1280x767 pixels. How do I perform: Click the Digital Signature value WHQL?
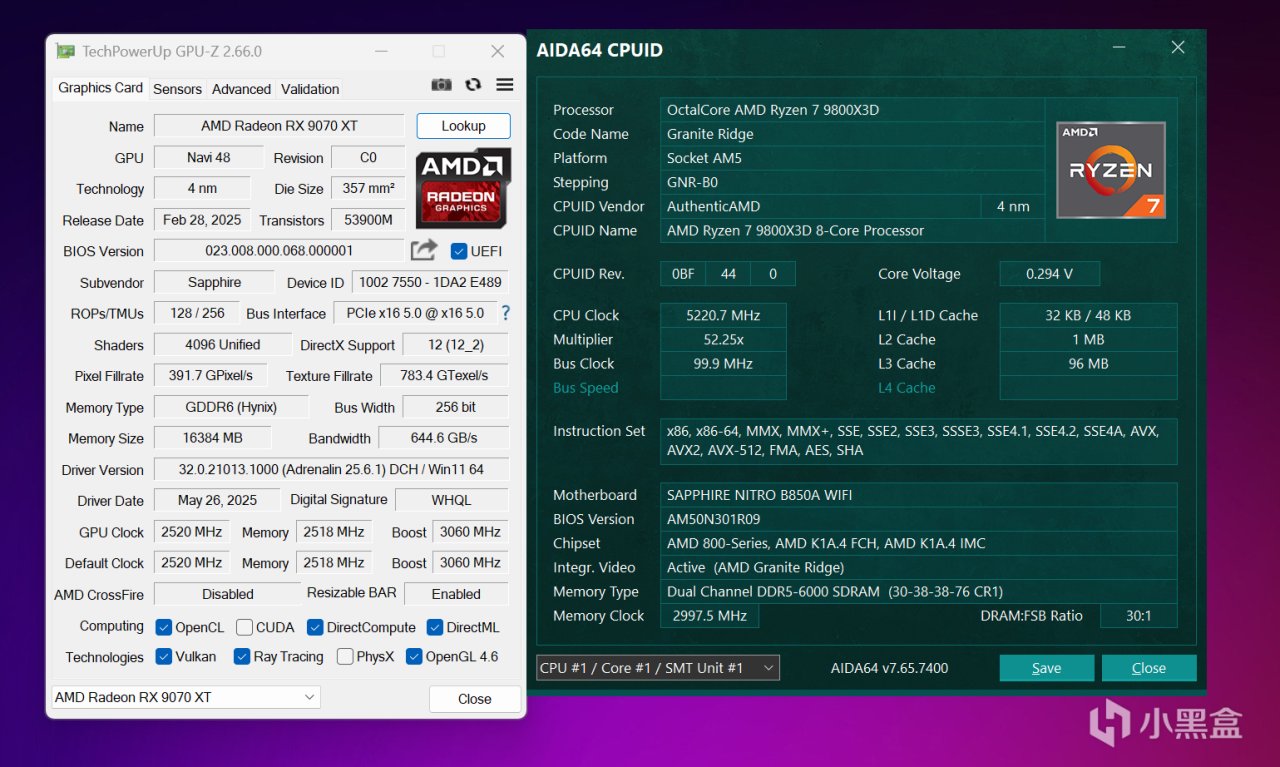(452, 500)
